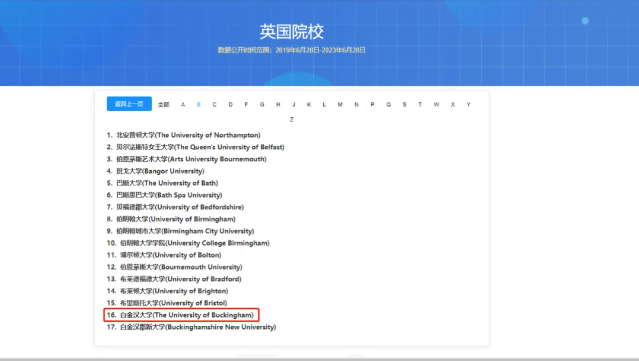The image size is (639, 361).
Task: Open Birmingham City University entry
Action: pos(180,231)
